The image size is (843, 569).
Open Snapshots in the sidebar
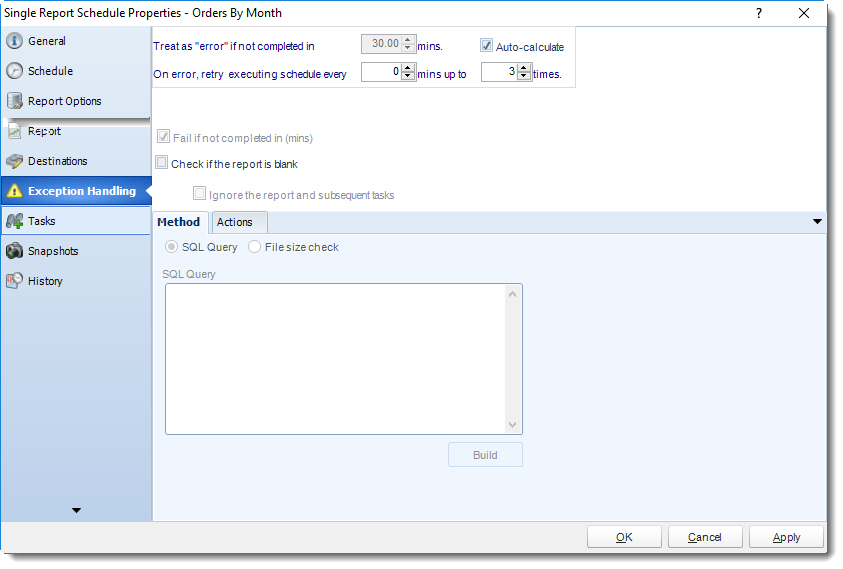pos(76,251)
